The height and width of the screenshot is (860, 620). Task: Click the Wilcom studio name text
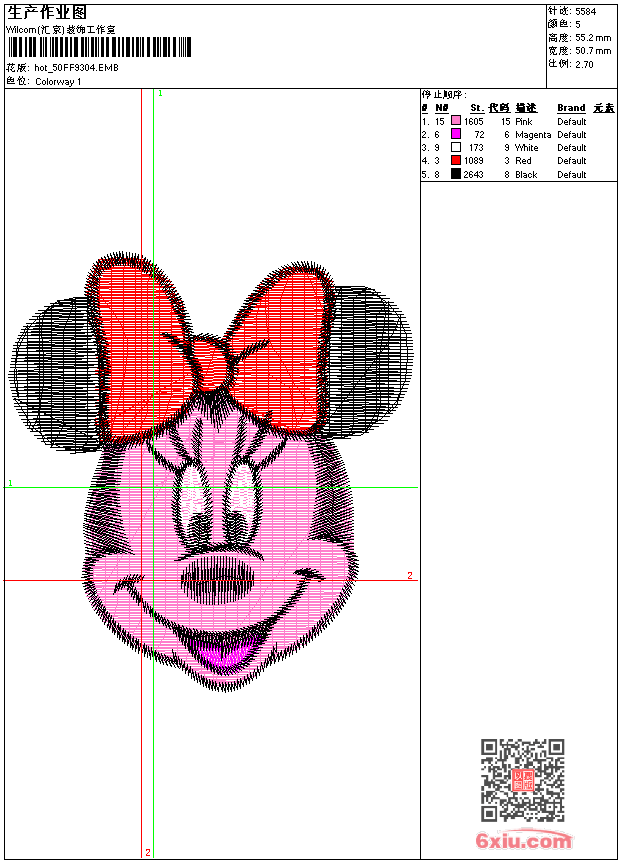[x=60, y=30]
